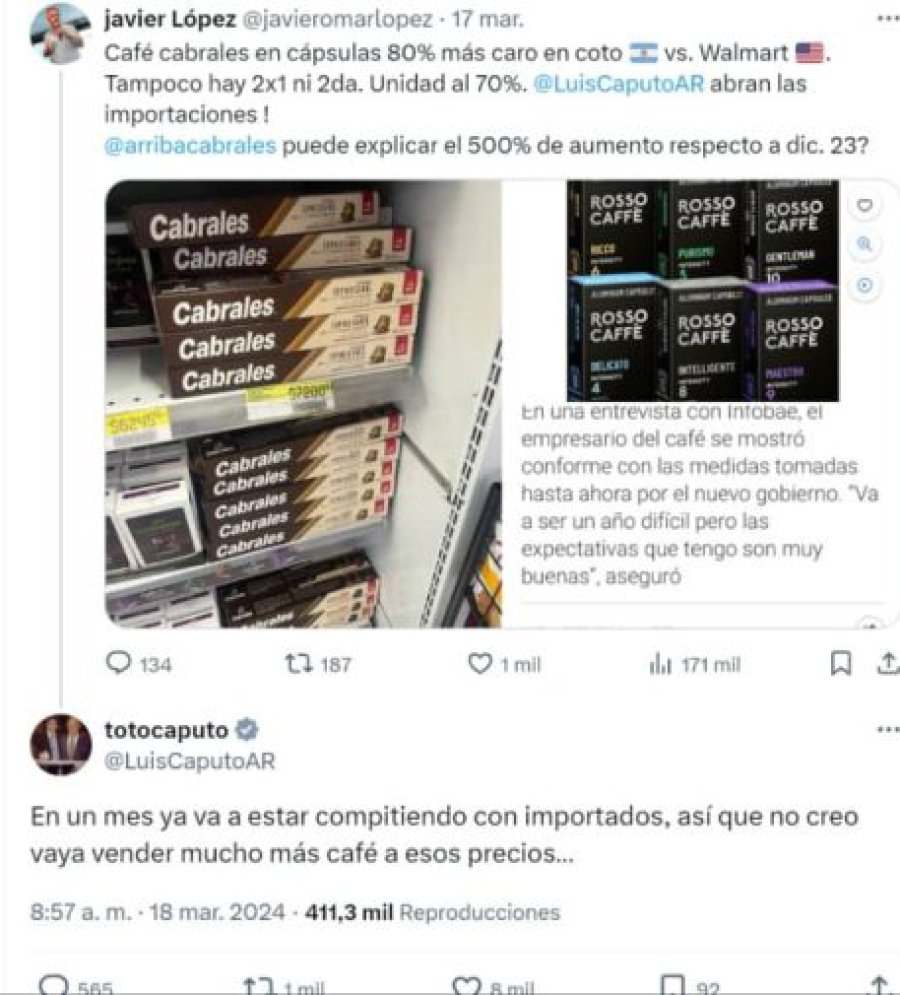Like the tweet with 1 mil likes
Viewport: 900px width, 995px height.
coord(480,664)
